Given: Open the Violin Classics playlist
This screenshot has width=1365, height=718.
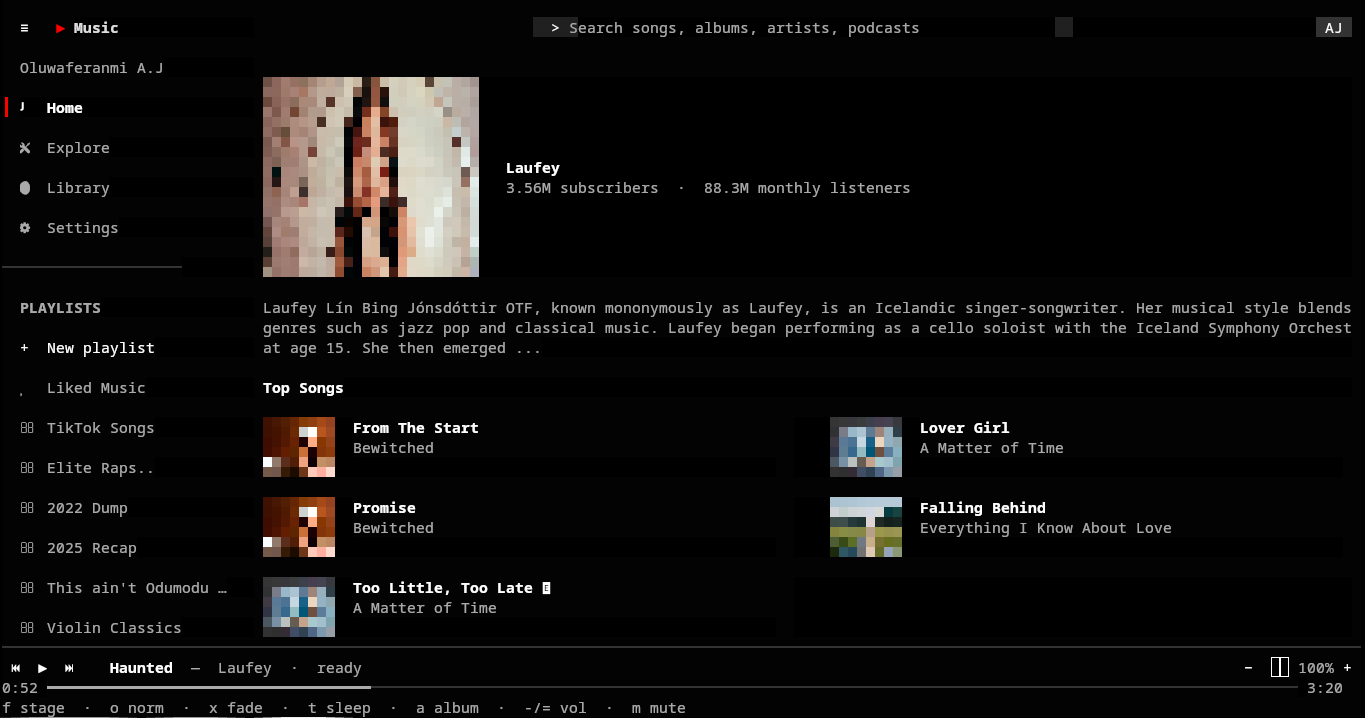Looking at the screenshot, I should (114, 628).
